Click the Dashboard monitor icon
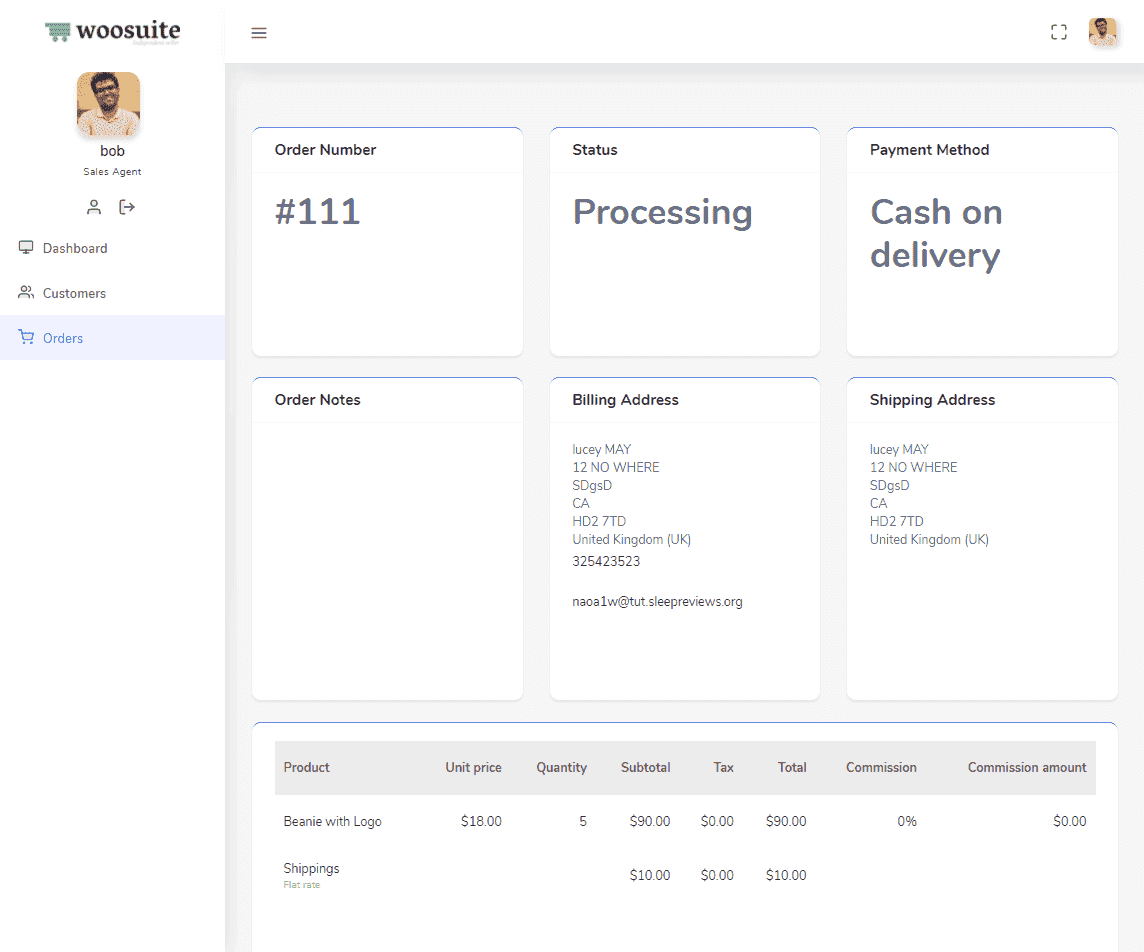 26,248
